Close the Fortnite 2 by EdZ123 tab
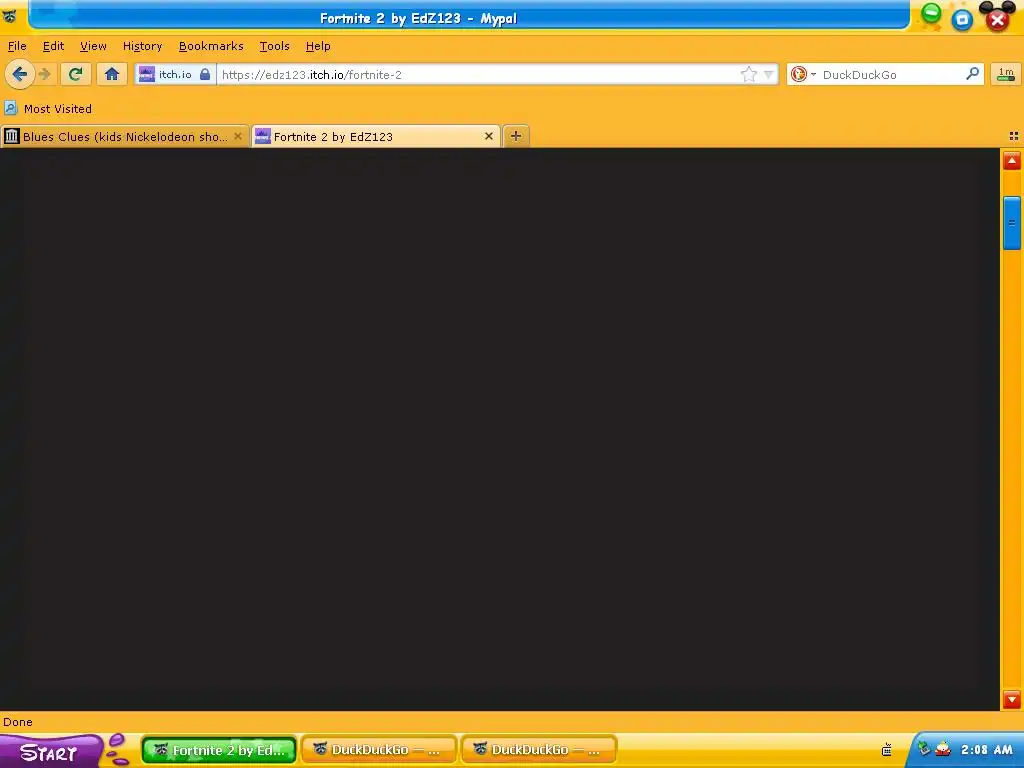The image size is (1024, 768). (x=488, y=136)
